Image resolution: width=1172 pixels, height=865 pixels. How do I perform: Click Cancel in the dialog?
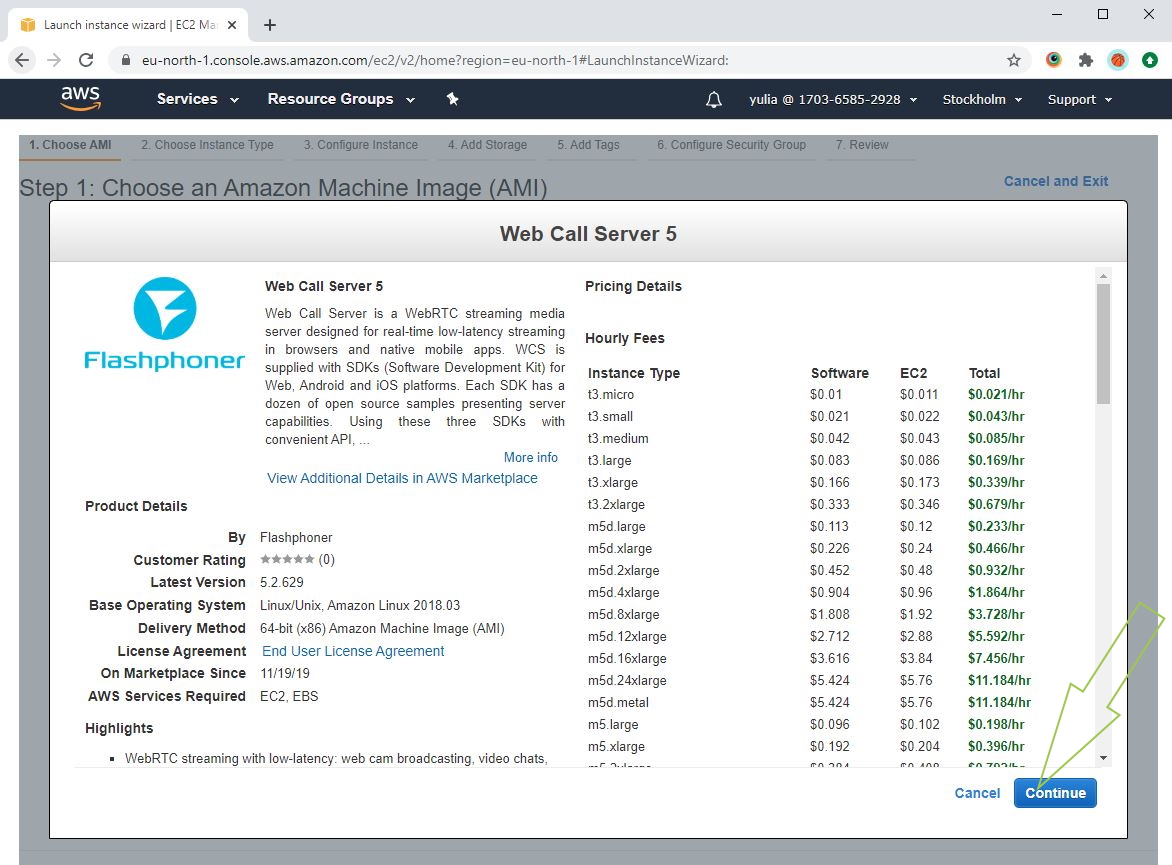click(x=977, y=793)
